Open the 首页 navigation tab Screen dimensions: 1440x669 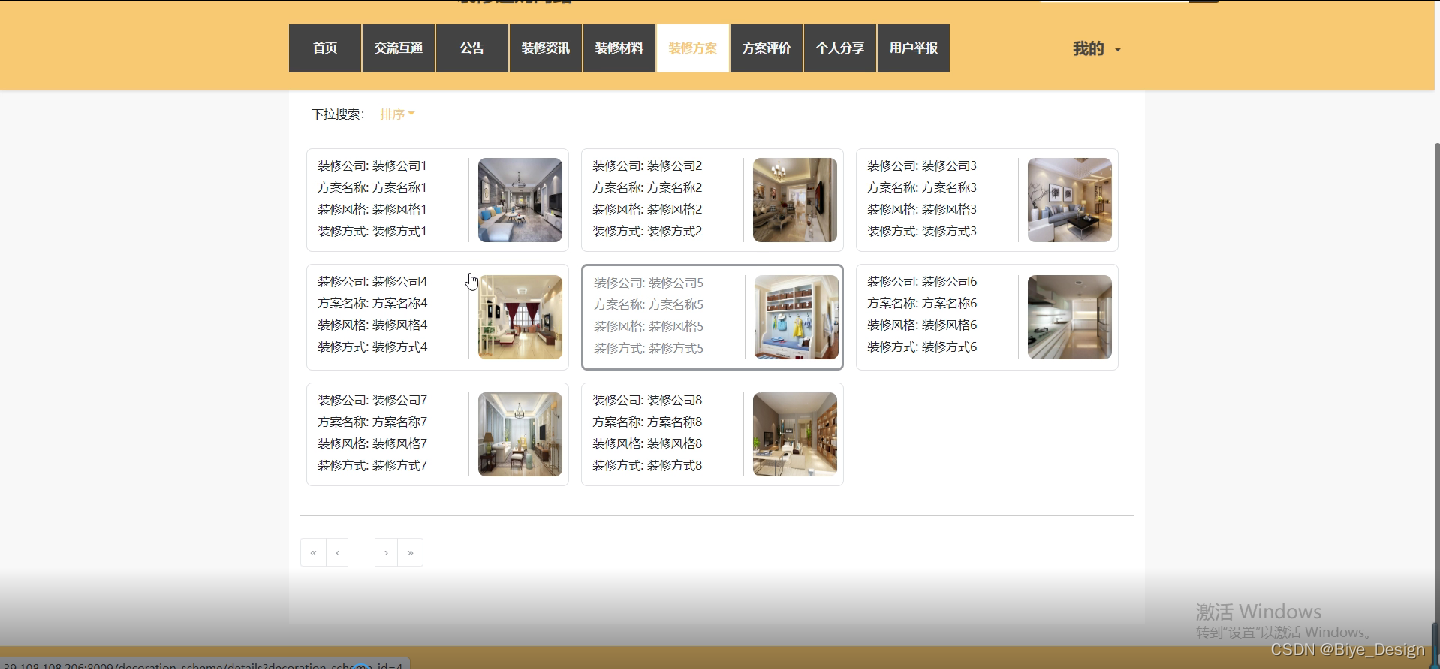pos(325,48)
